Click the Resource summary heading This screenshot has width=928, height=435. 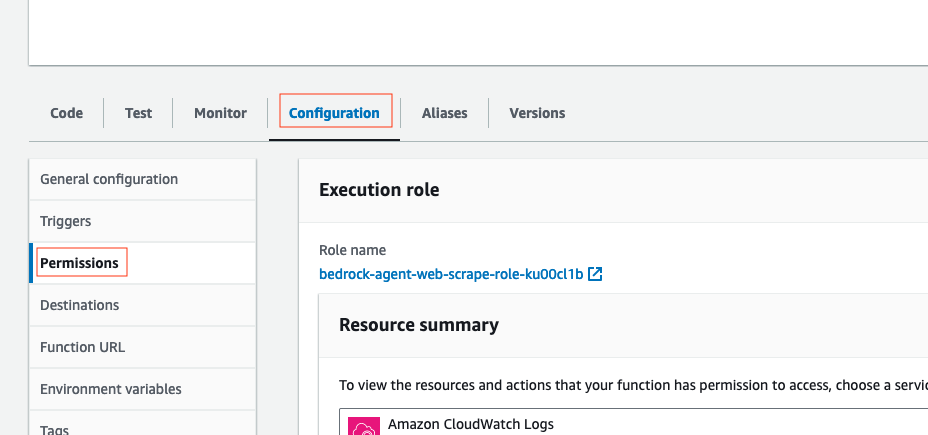(418, 324)
